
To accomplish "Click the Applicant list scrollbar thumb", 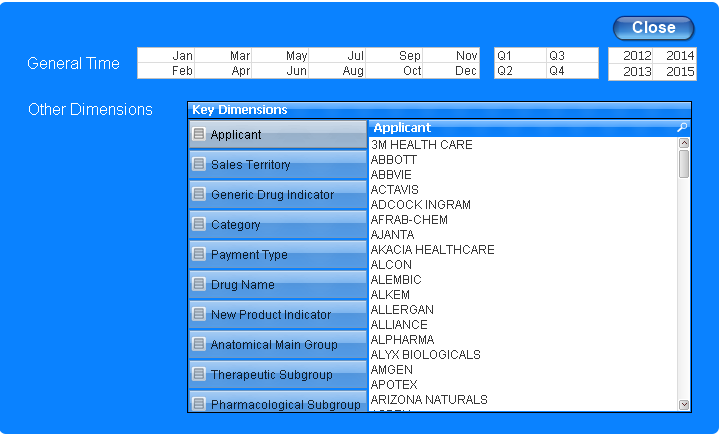I will pos(684,164).
